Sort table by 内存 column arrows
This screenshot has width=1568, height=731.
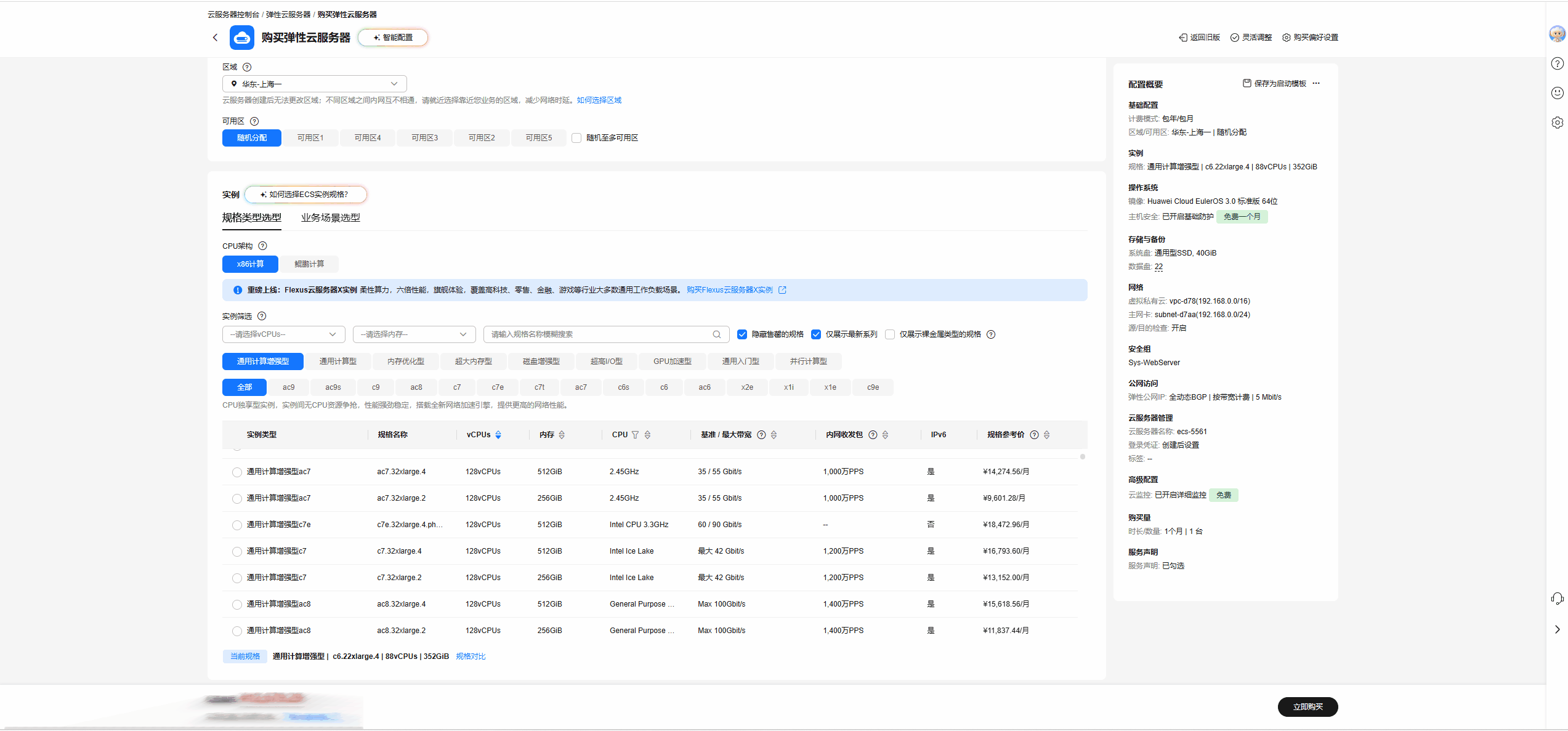coord(562,435)
